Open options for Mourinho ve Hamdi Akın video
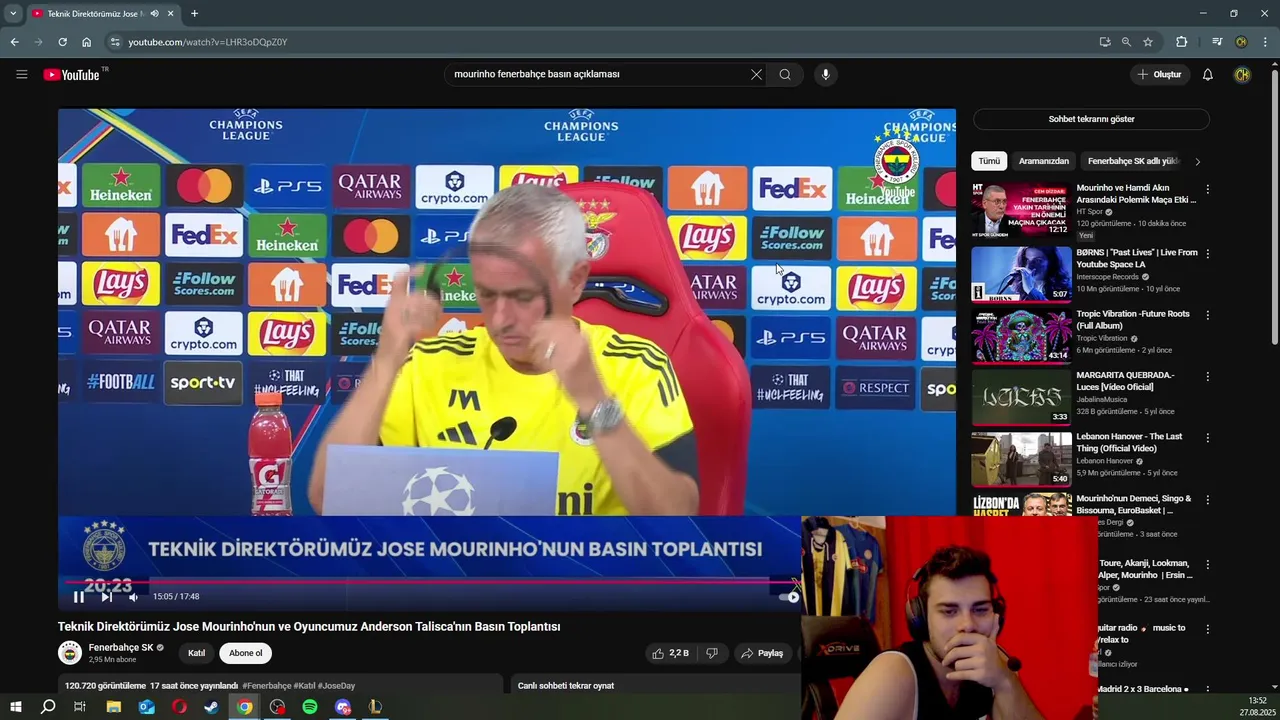Screen dimensions: 1280x720 pos(1207,189)
